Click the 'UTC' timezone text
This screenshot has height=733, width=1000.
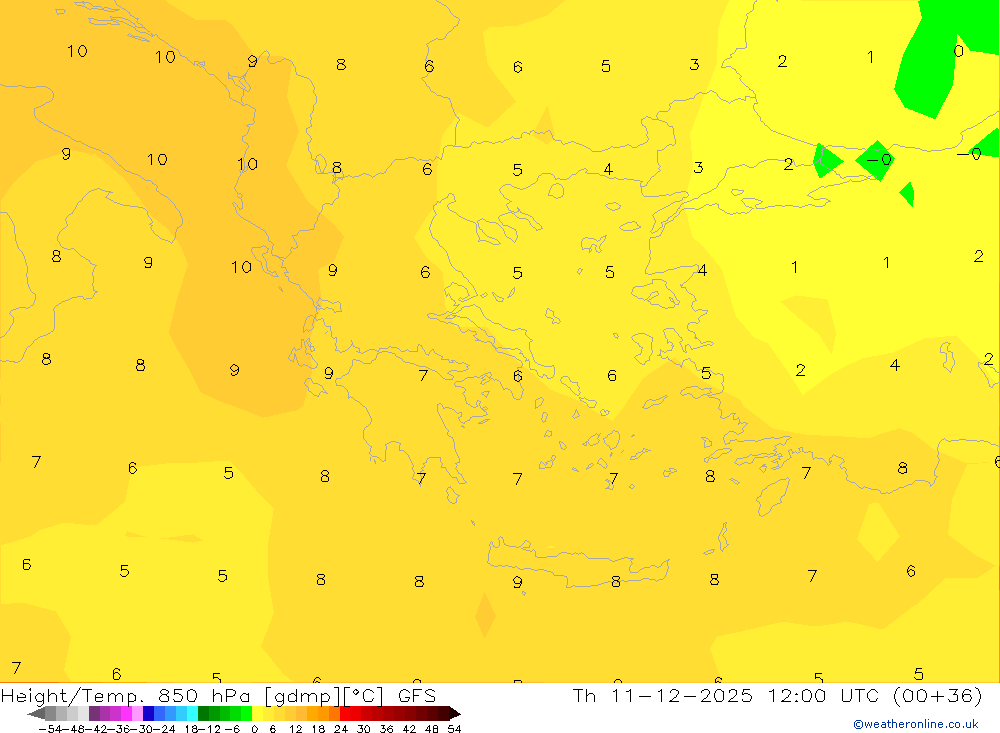[859, 695]
